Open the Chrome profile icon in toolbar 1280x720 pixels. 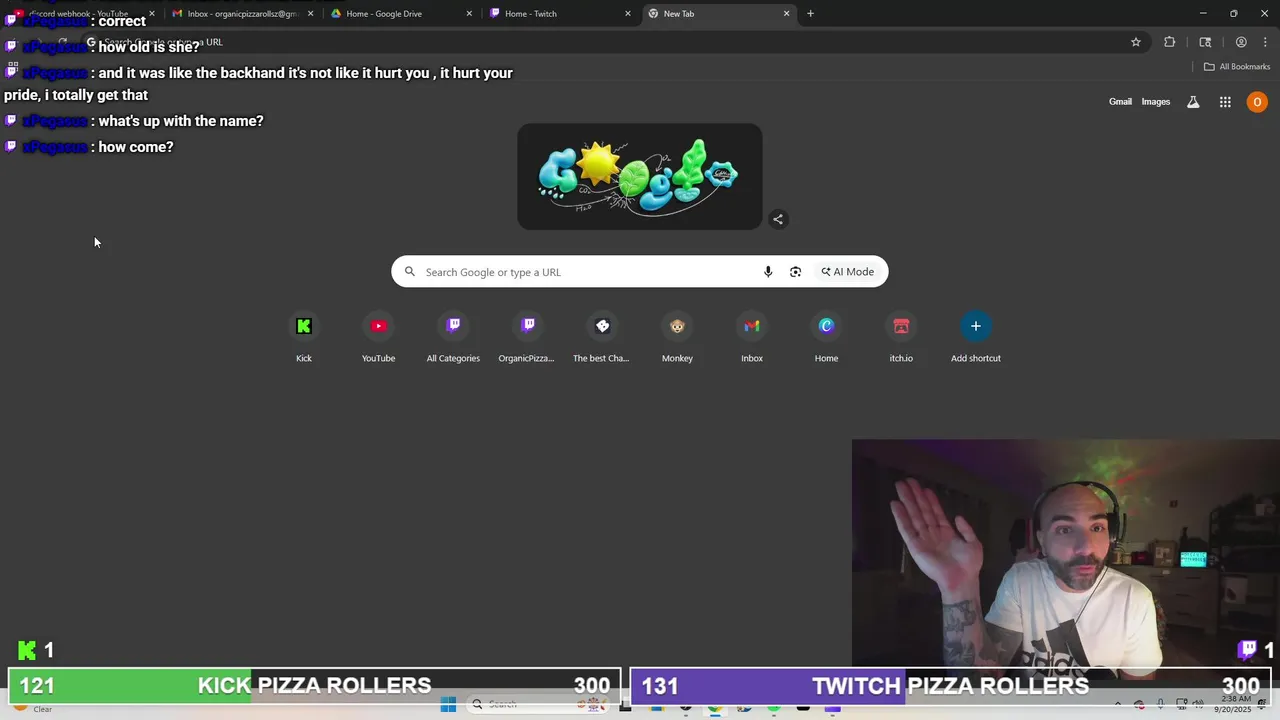click(x=1241, y=42)
